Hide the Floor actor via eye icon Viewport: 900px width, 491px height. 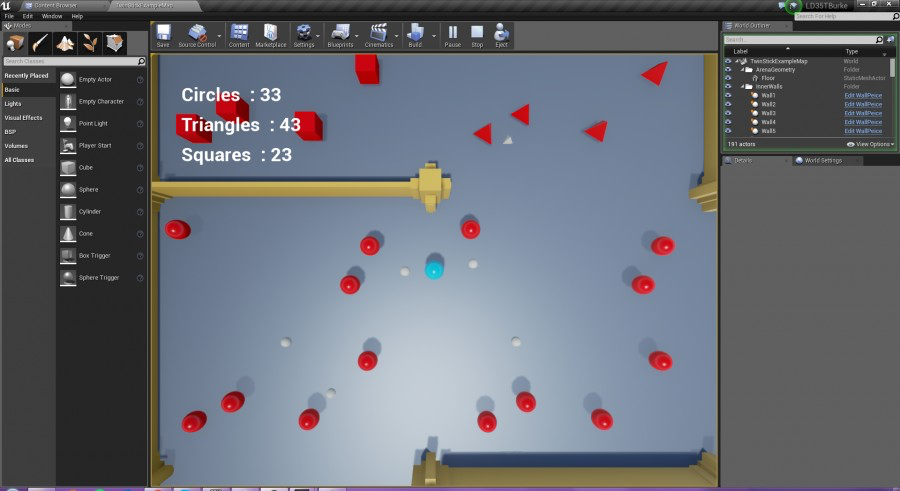728,78
